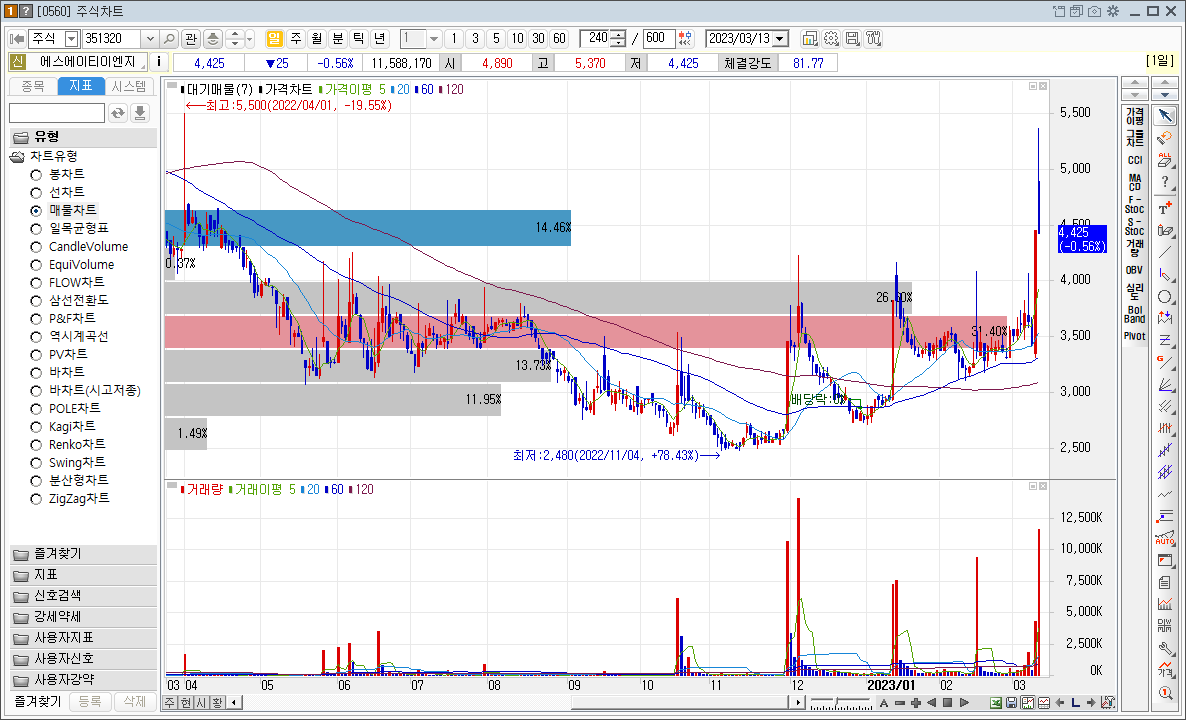Click the minus zoom-out icon at bottom
This screenshot has width=1186, height=720.
coord(900,703)
